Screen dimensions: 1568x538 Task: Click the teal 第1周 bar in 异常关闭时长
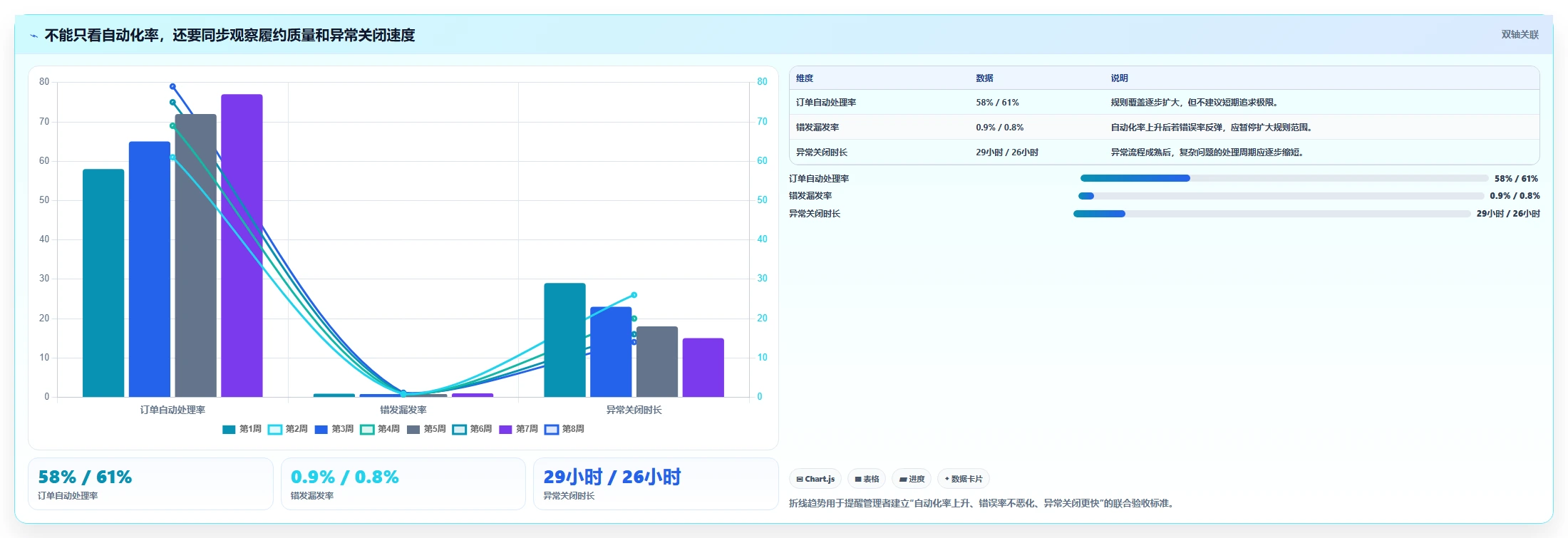coord(564,340)
